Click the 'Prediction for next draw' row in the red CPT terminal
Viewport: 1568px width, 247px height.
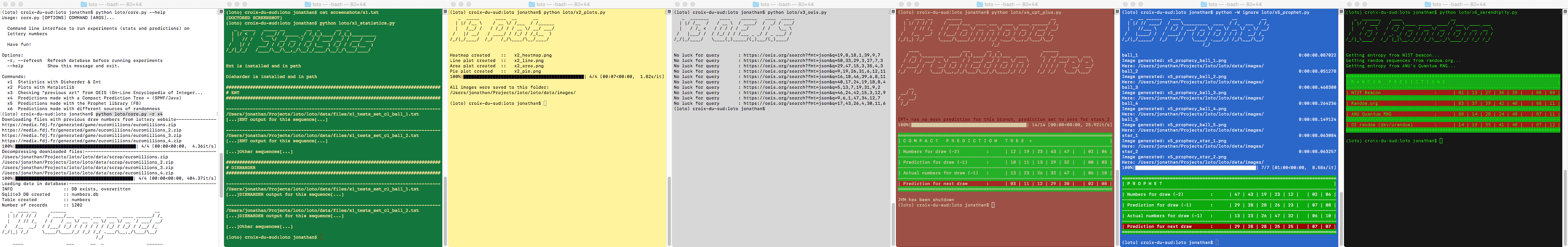tap(1006, 183)
